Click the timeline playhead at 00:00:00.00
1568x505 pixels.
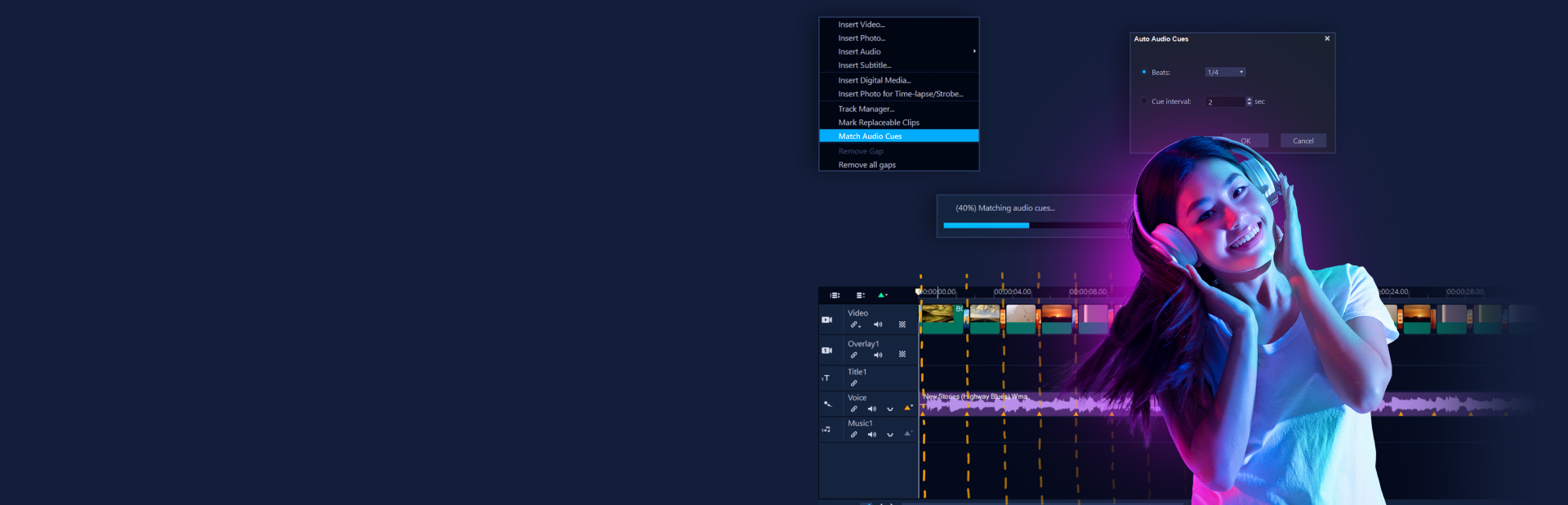pyautogui.click(x=919, y=292)
